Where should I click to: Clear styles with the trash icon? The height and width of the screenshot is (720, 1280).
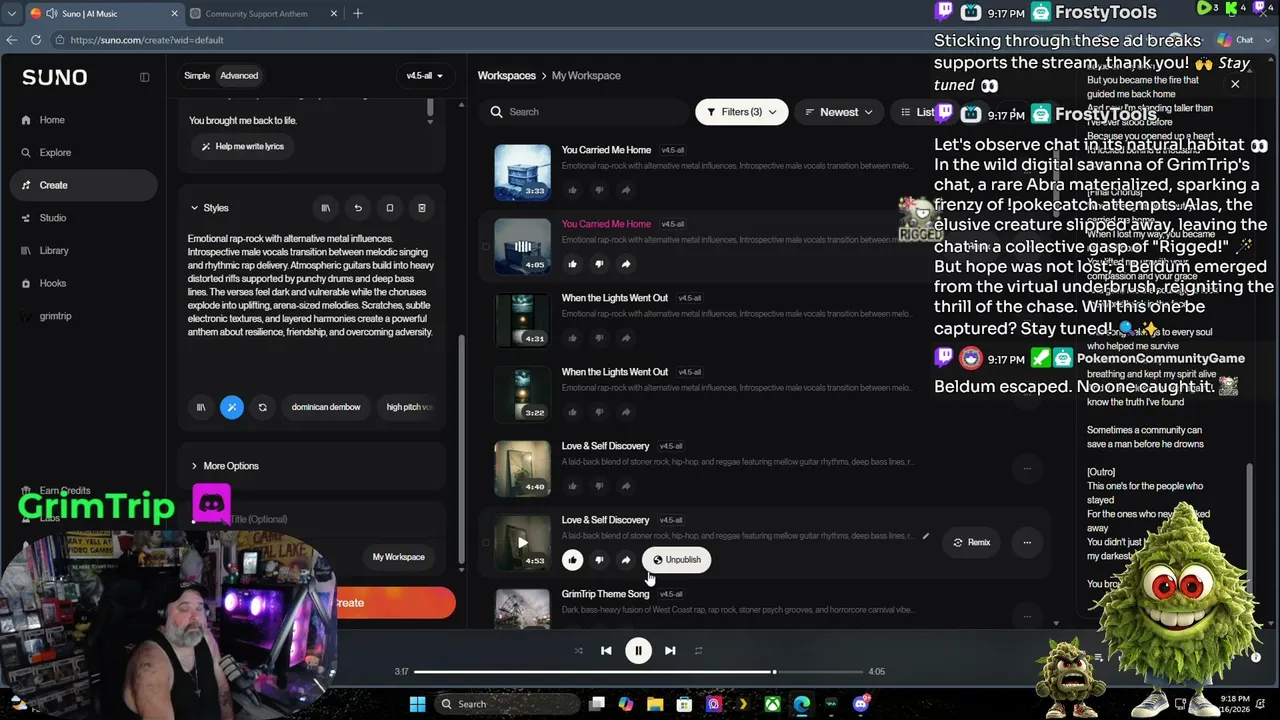(x=422, y=208)
